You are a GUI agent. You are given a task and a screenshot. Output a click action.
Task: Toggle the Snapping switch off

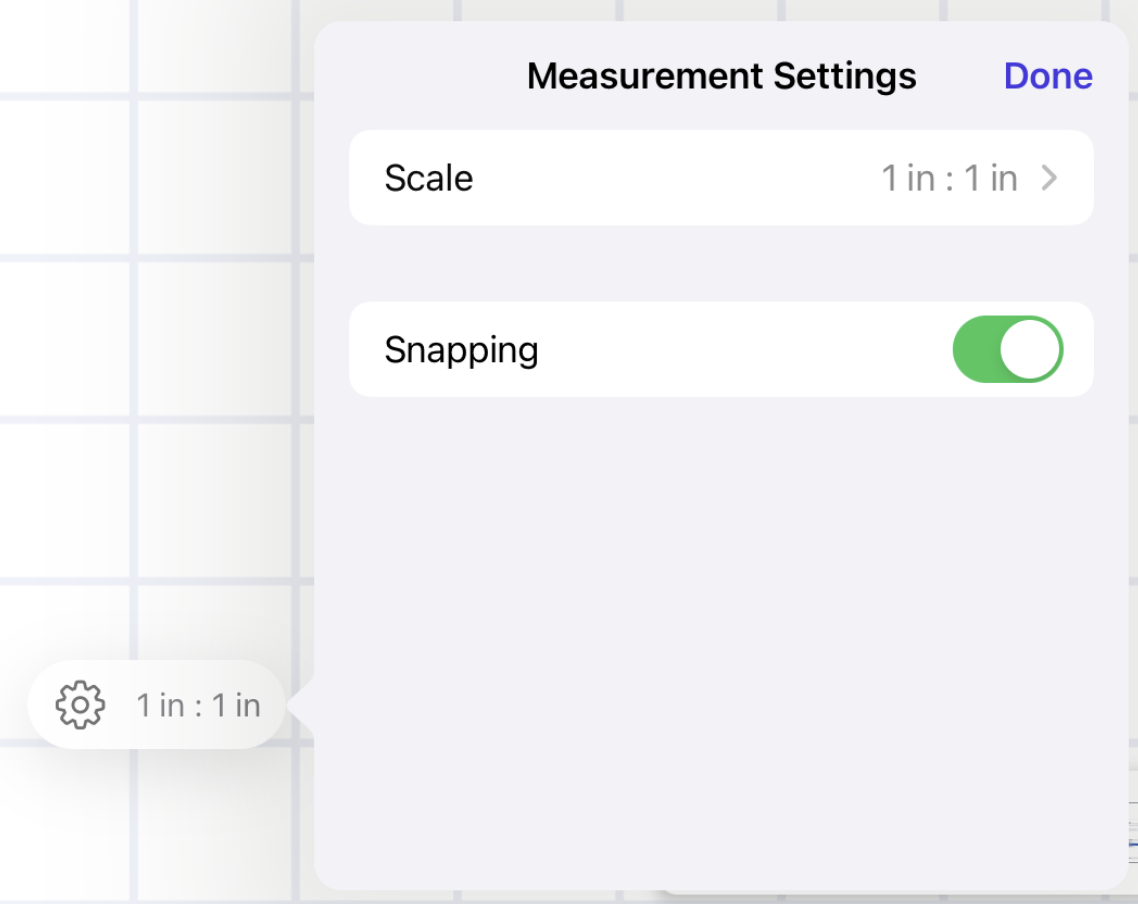pyautogui.click(x=1007, y=349)
